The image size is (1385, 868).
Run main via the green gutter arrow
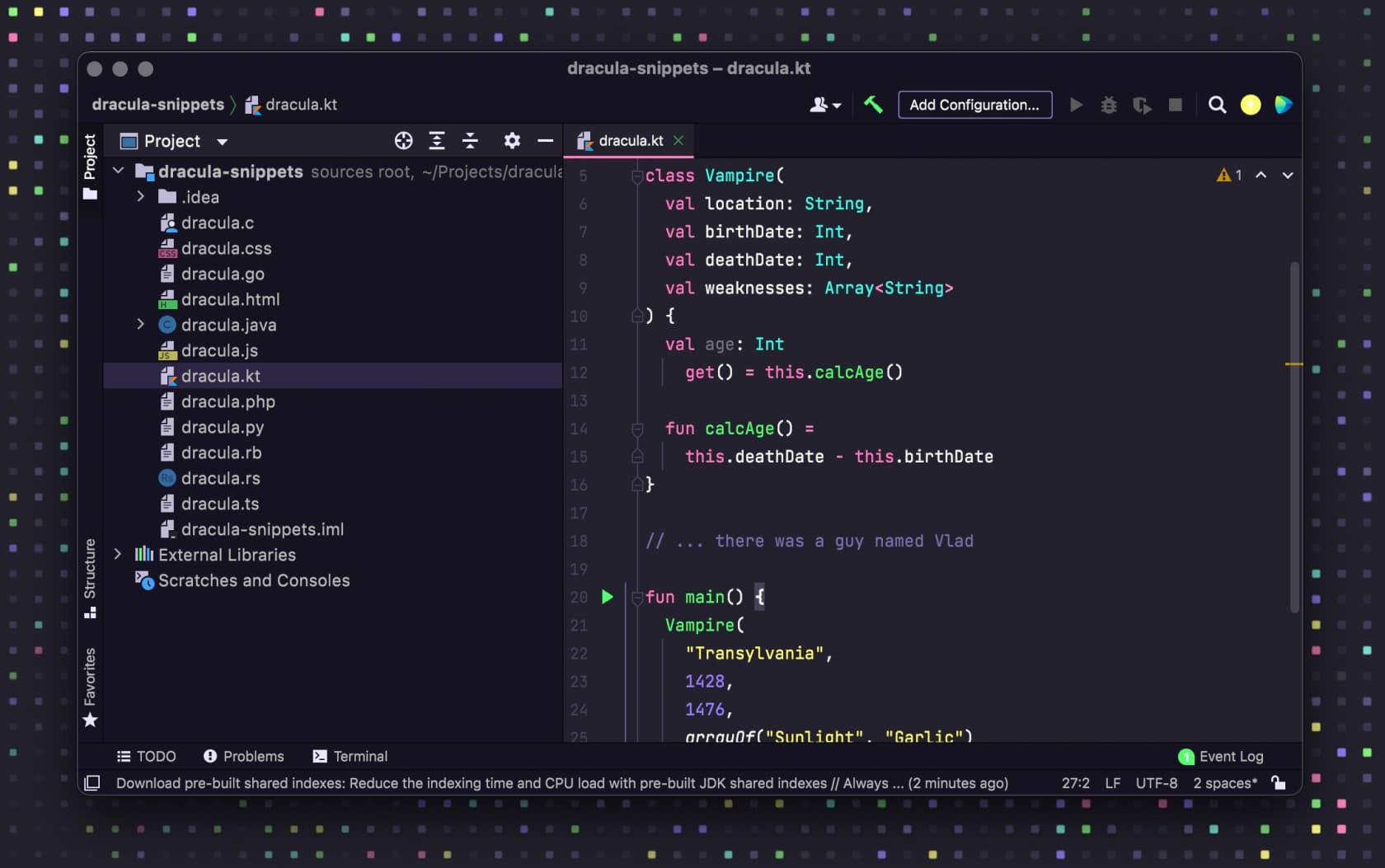pos(608,597)
